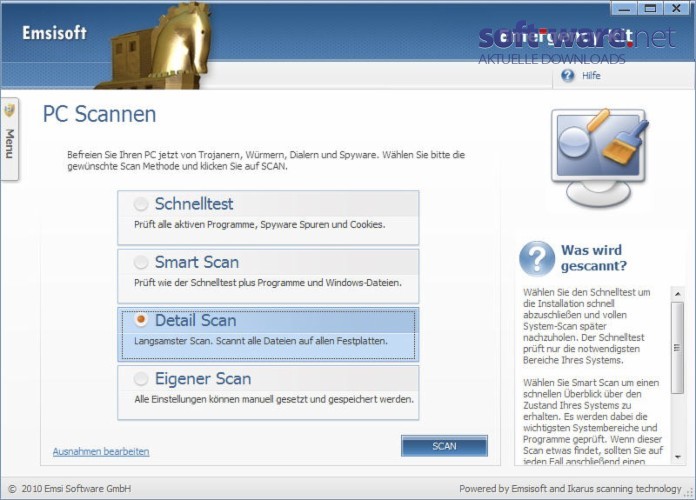Click the 'Eigener Scan' option title

(x=203, y=379)
